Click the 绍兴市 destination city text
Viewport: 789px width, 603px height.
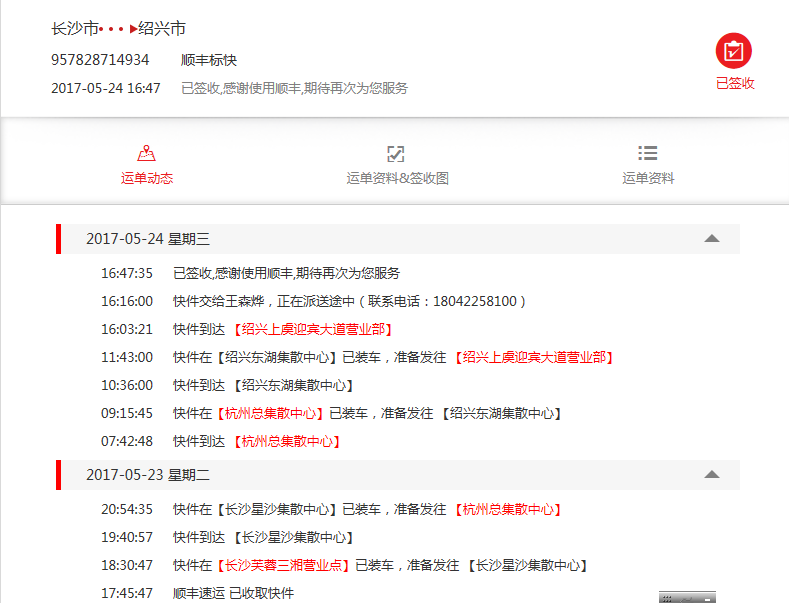coord(162,28)
